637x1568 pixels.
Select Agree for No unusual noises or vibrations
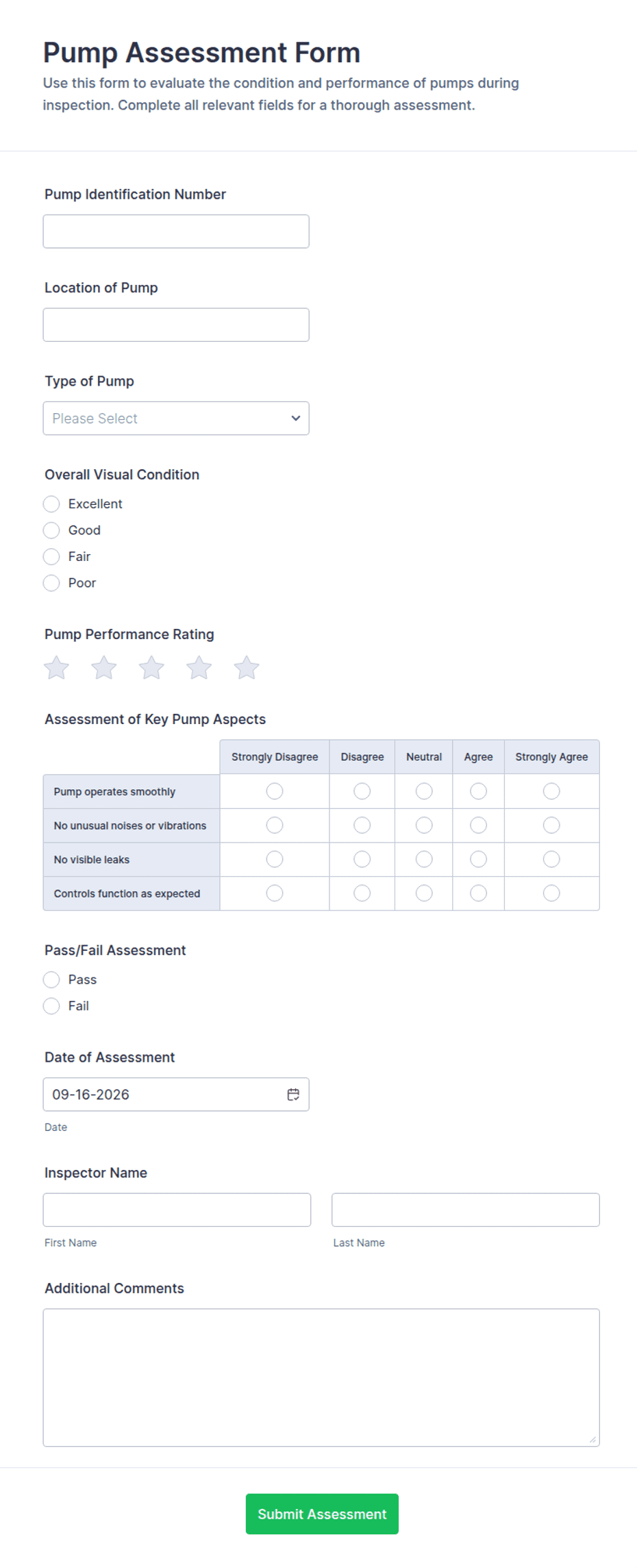coord(479,825)
